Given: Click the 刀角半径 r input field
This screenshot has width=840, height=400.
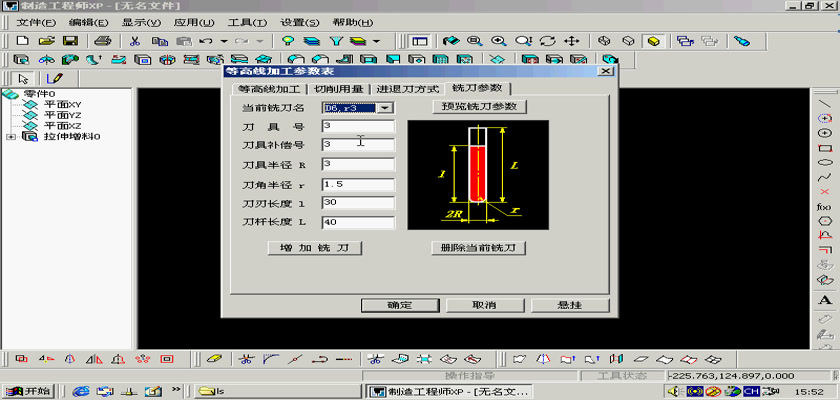Looking at the screenshot, I should (358, 184).
